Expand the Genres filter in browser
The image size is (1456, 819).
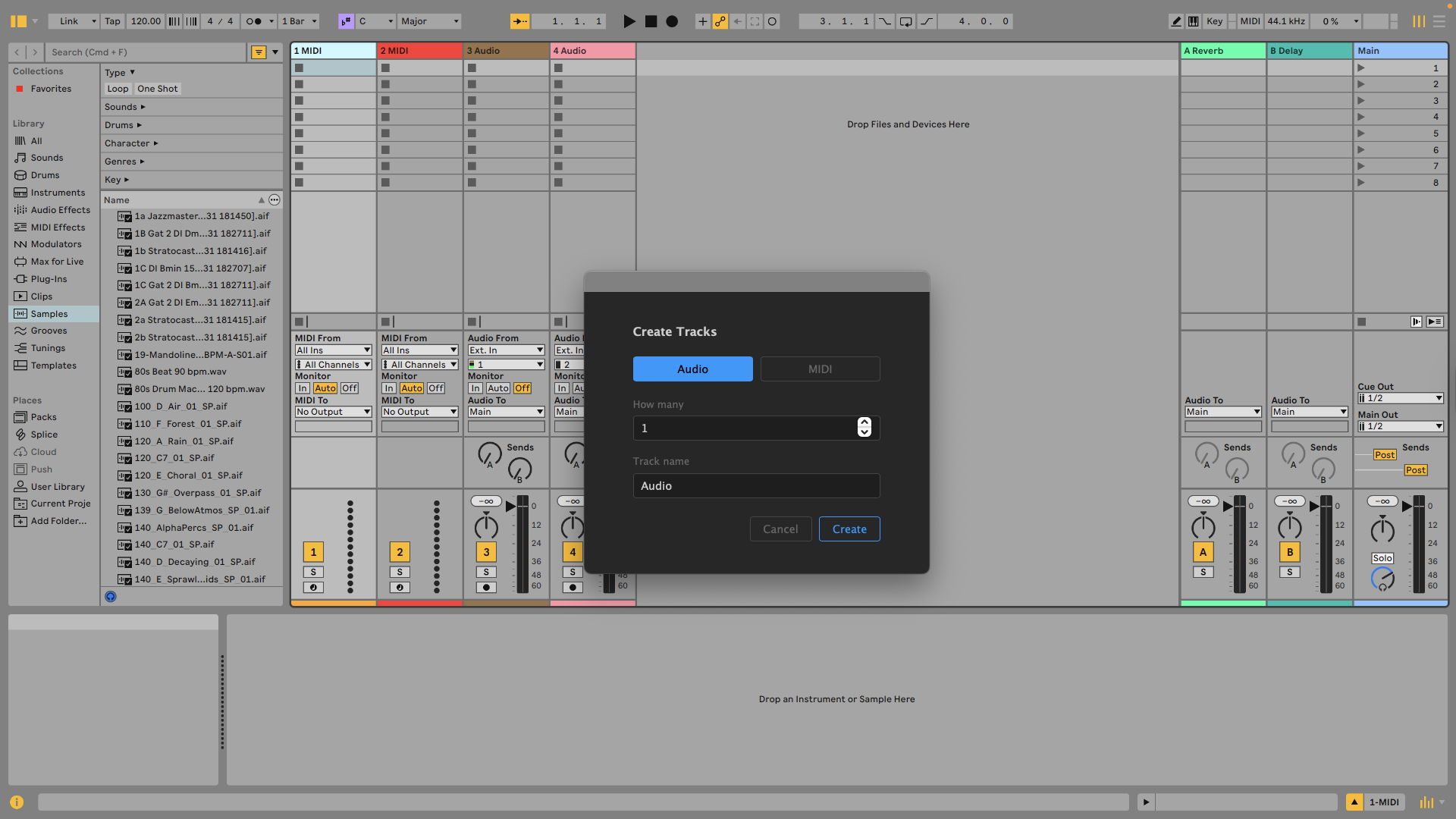click(x=124, y=162)
